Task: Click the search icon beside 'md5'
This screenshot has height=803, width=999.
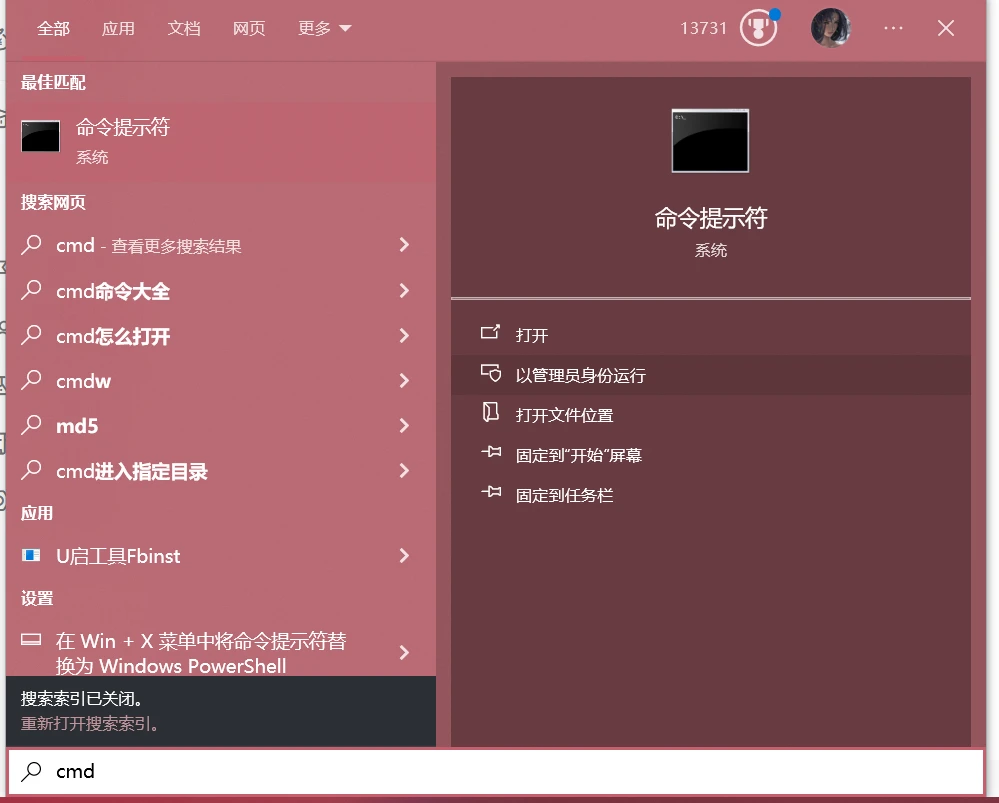Action: [x=31, y=425]
